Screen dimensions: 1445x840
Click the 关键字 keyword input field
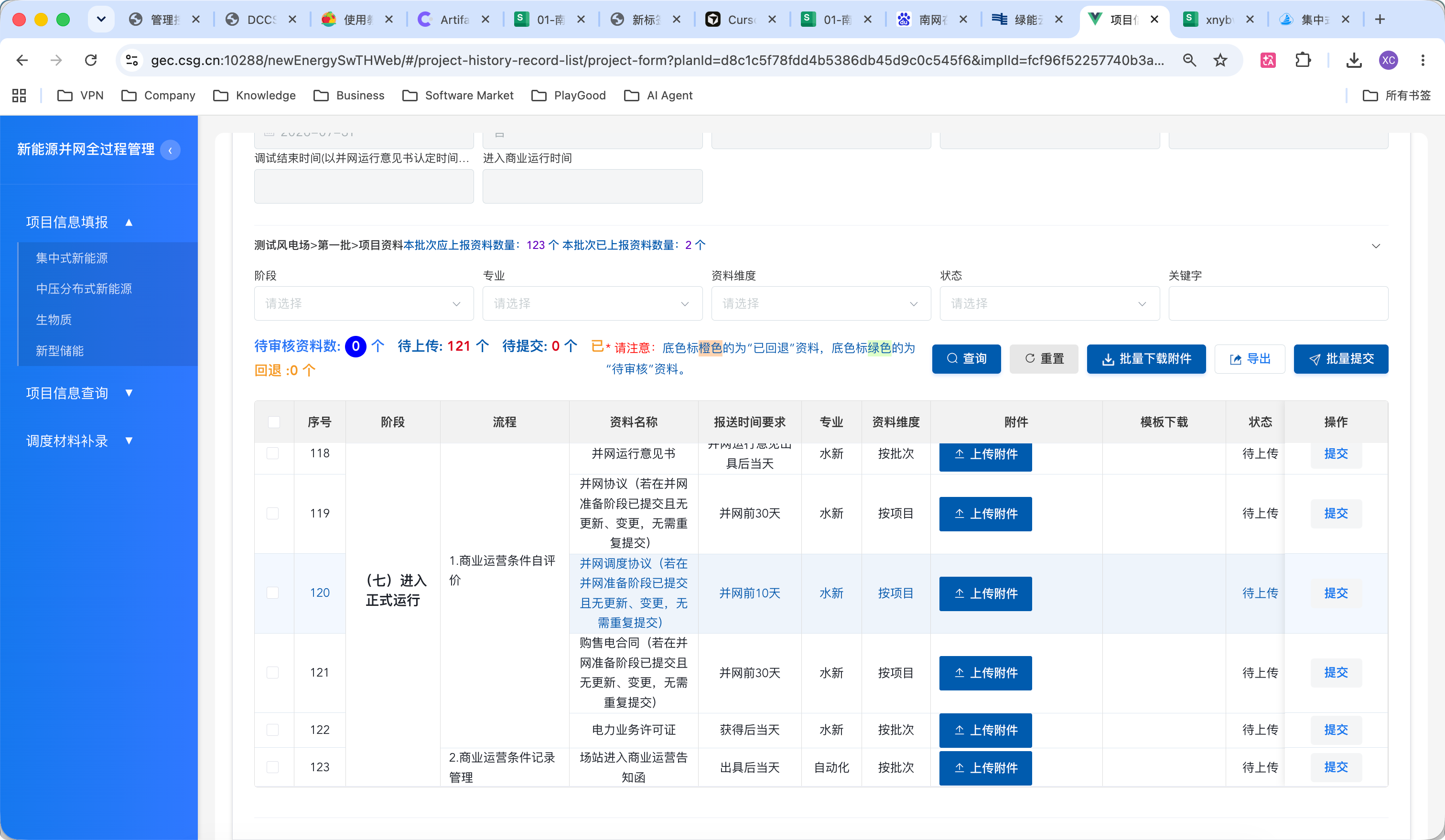1278,303
